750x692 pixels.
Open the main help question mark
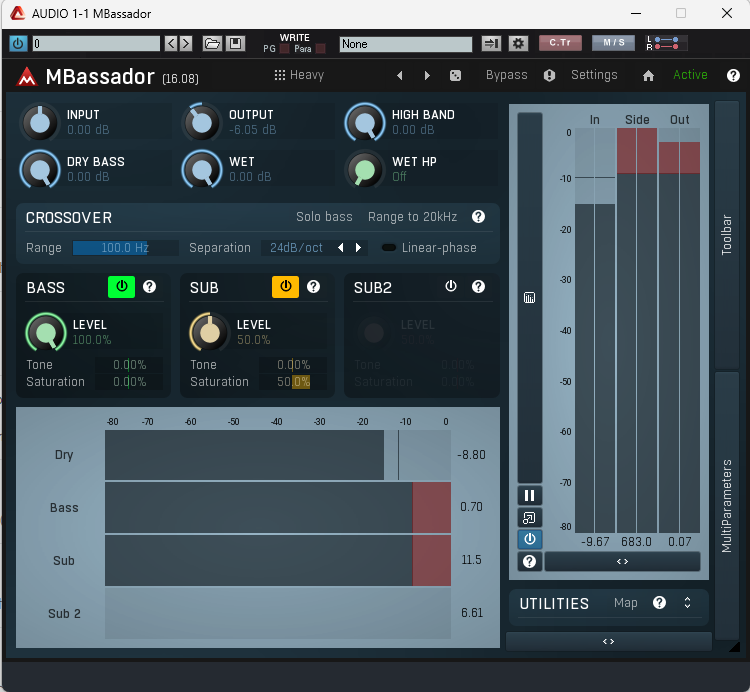click(733, 76)
